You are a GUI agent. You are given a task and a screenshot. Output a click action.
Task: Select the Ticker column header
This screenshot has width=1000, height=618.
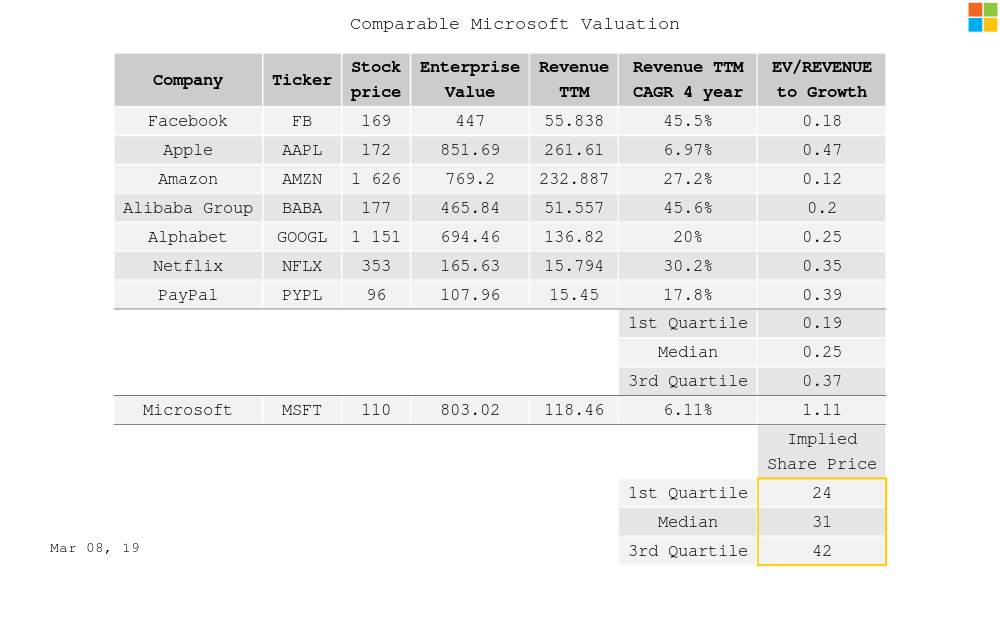302,80
